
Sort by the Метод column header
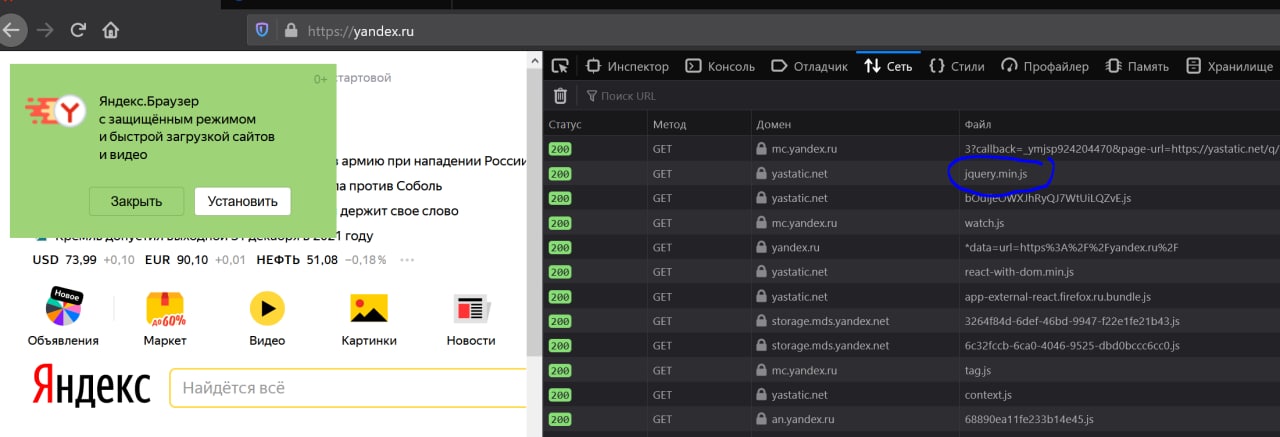pyautogui.click(x=699, y=124)
